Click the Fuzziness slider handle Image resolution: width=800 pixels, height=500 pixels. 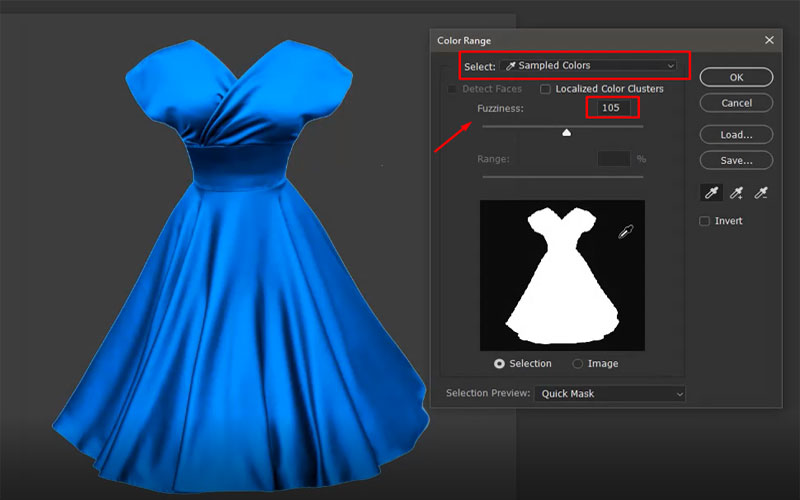(566, 131)
